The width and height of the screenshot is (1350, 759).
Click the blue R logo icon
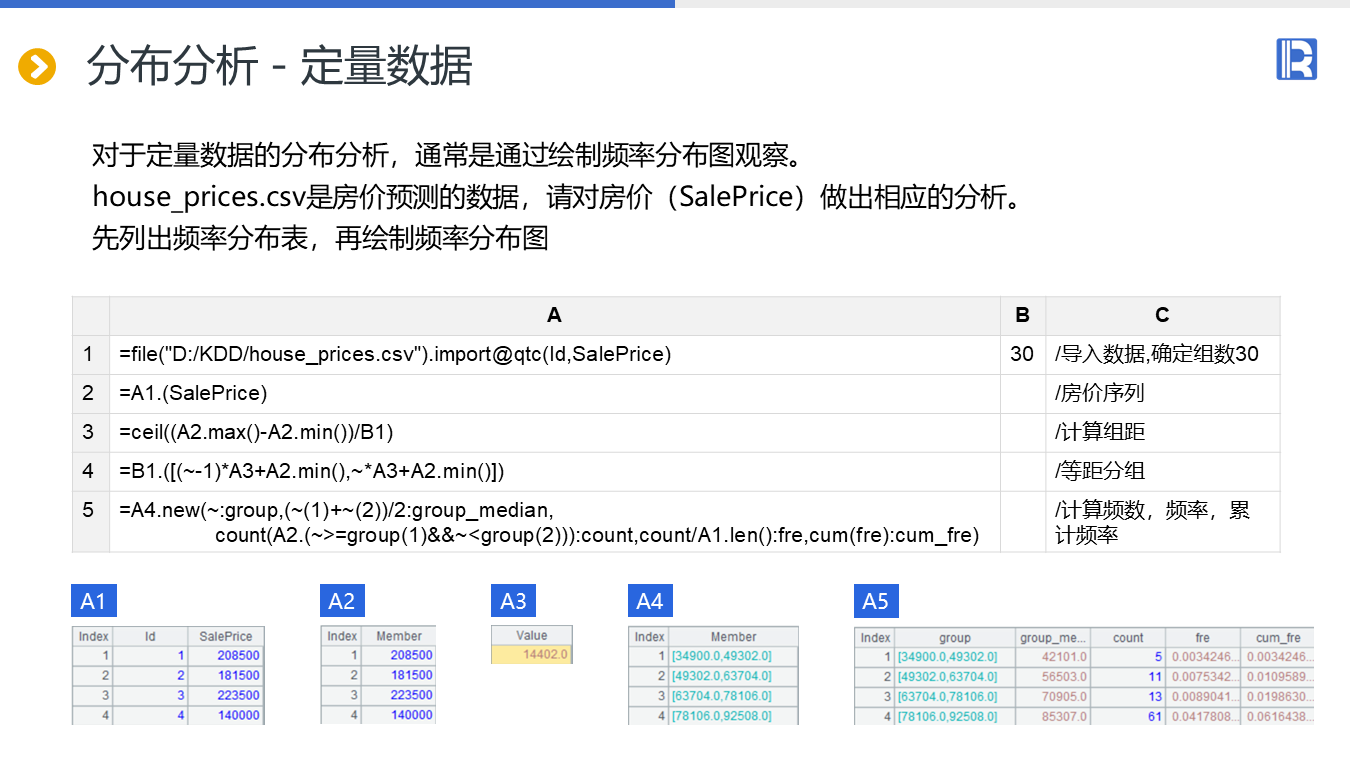pyautogui.click(x=1296, y=59)
